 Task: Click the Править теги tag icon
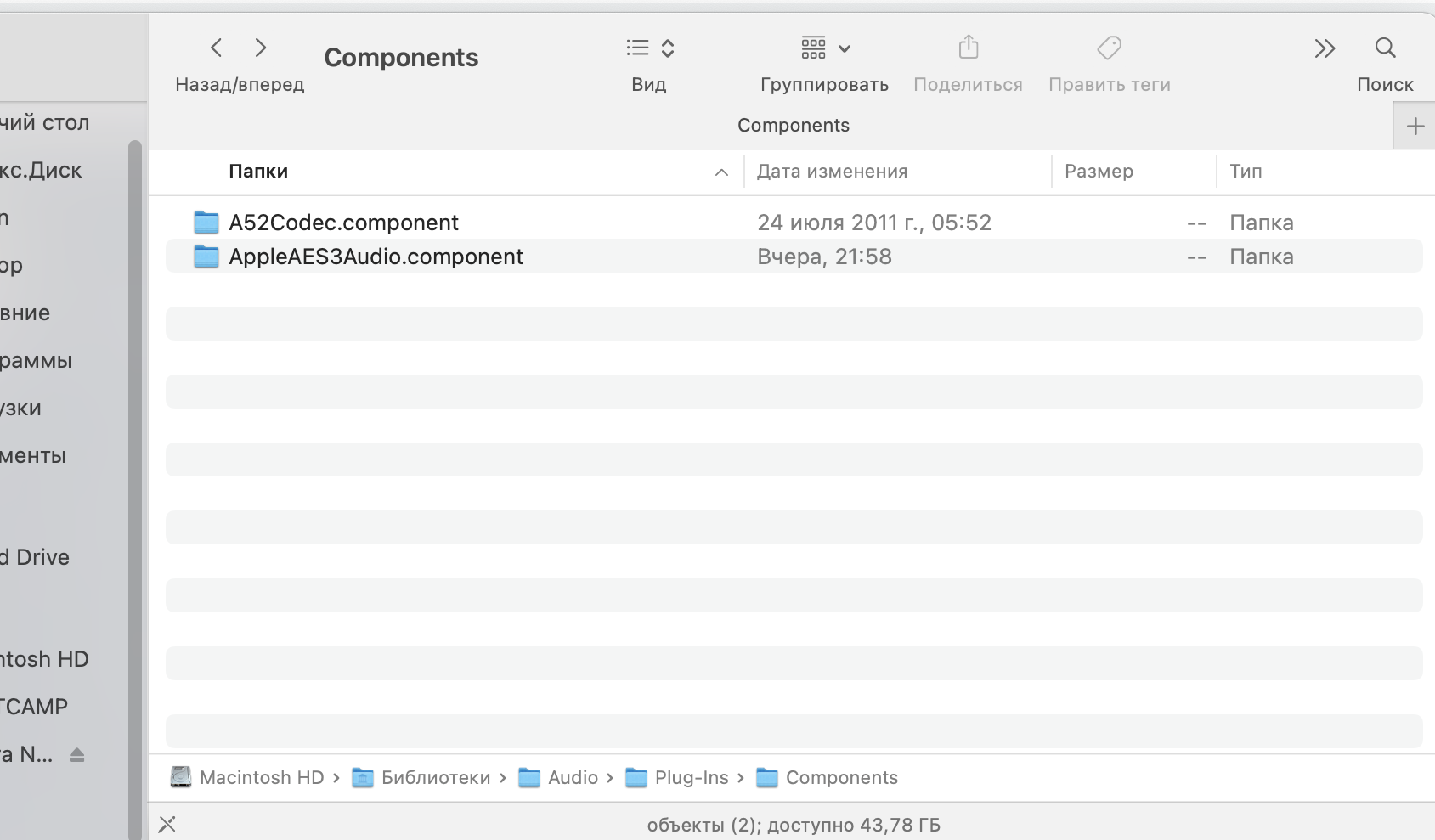point(1109,48)
